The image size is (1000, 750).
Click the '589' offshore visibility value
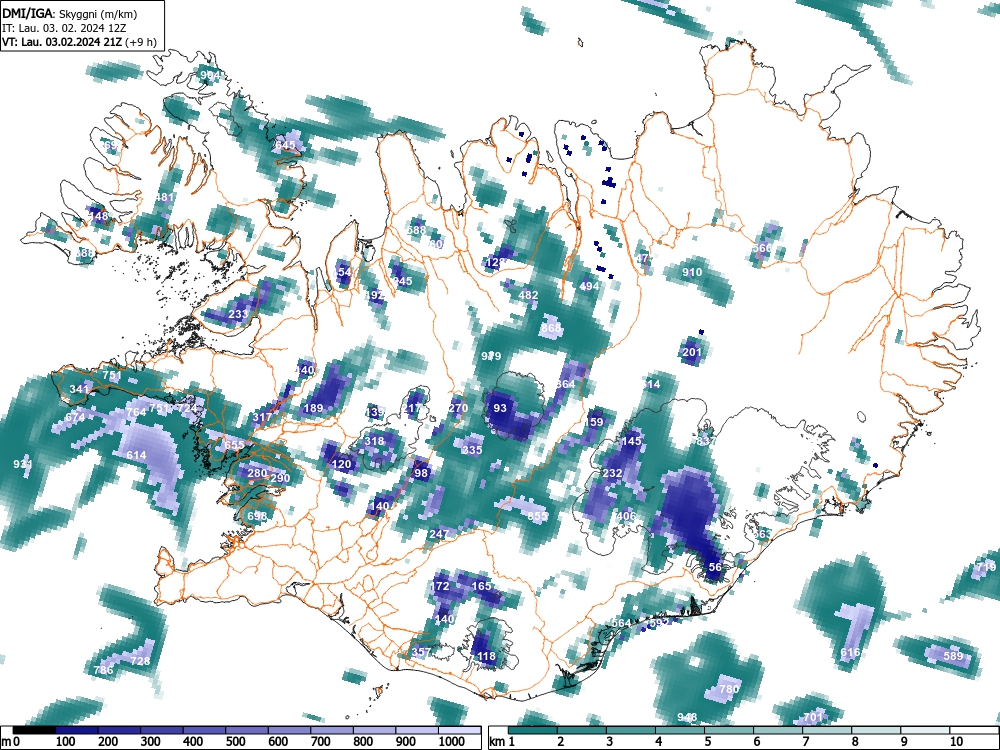[x=953, y=656]
